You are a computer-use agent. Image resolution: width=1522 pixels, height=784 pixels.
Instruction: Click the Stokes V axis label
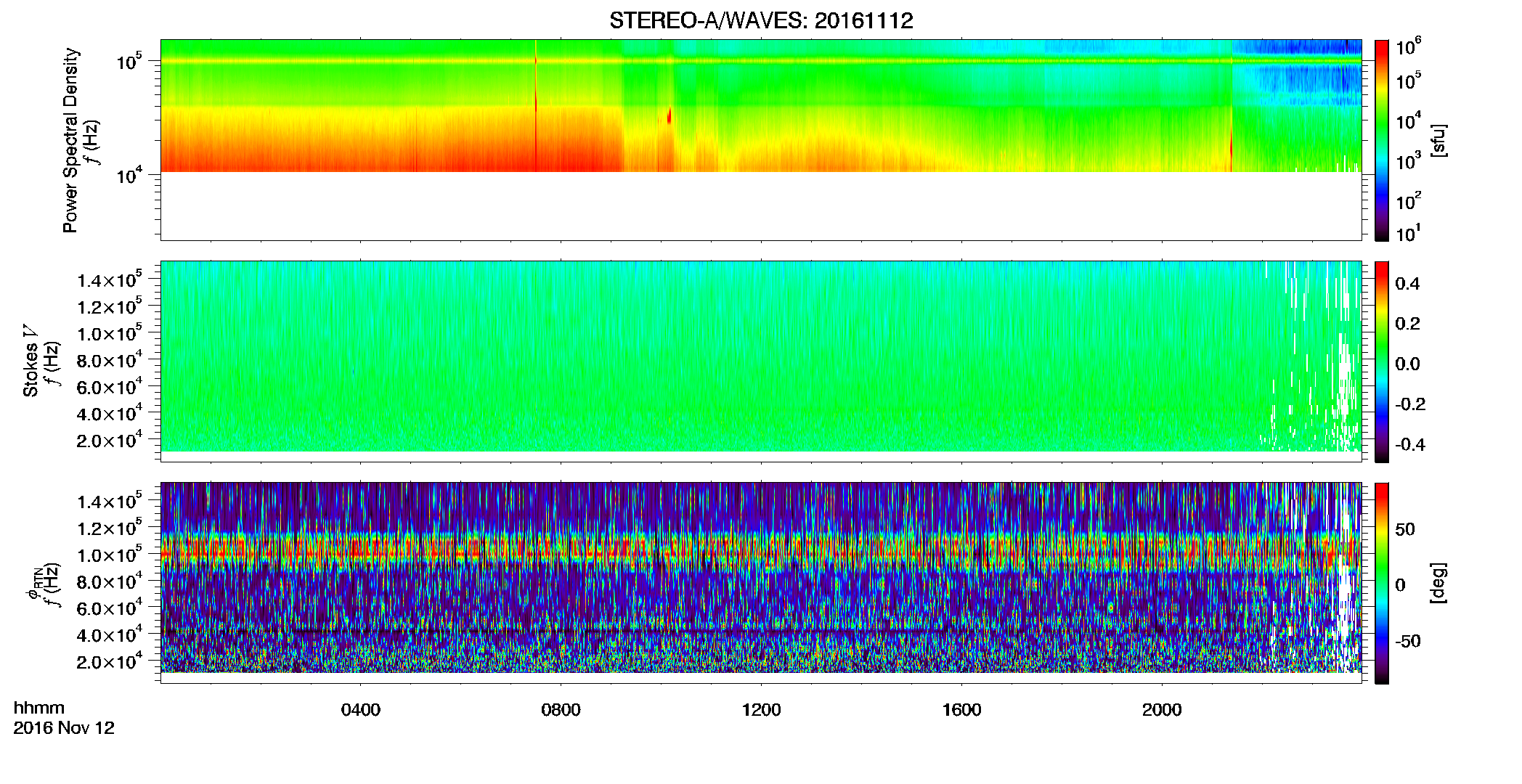[30, 361]
